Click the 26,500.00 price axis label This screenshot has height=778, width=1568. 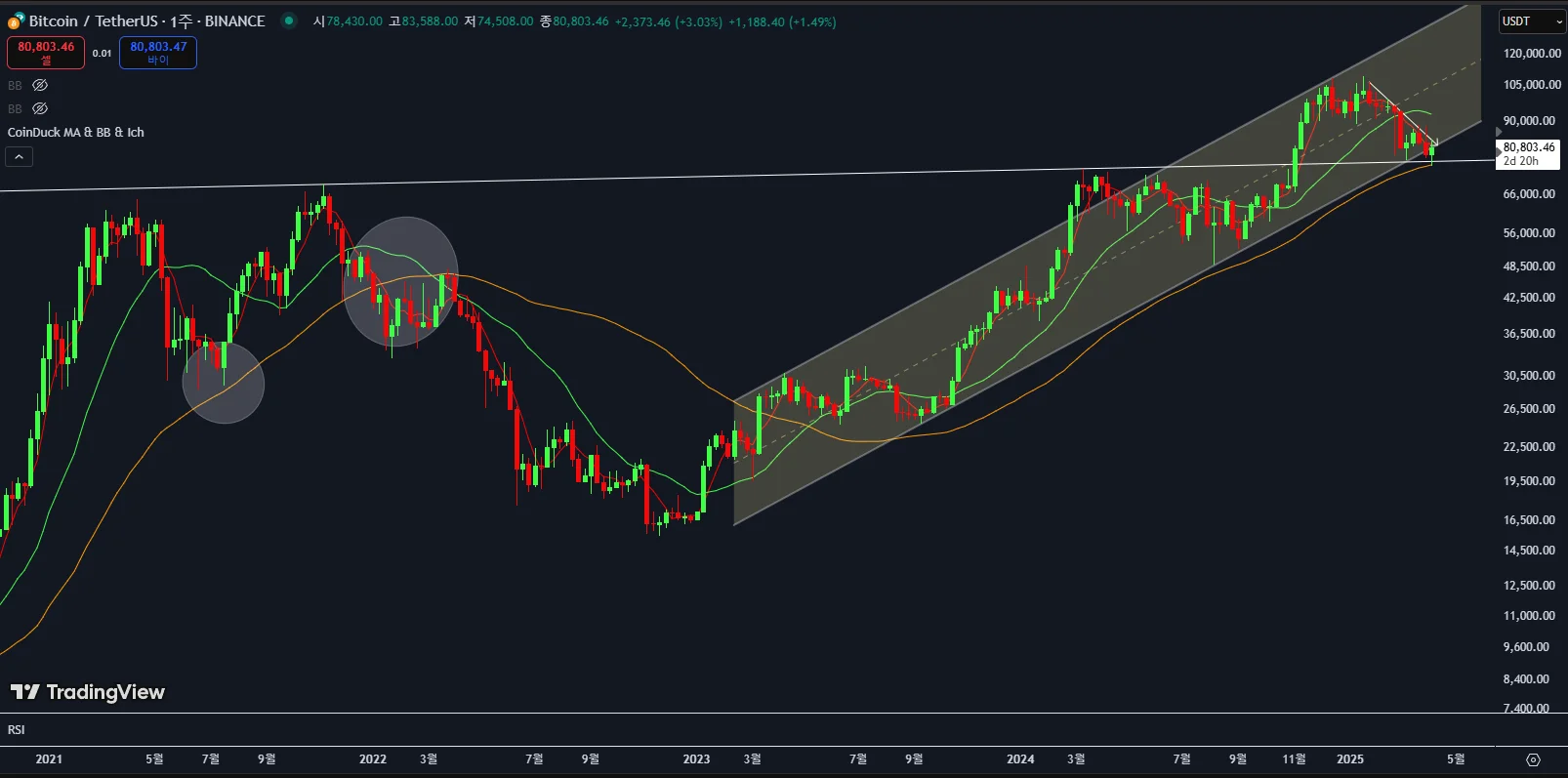click(1530, 409)
